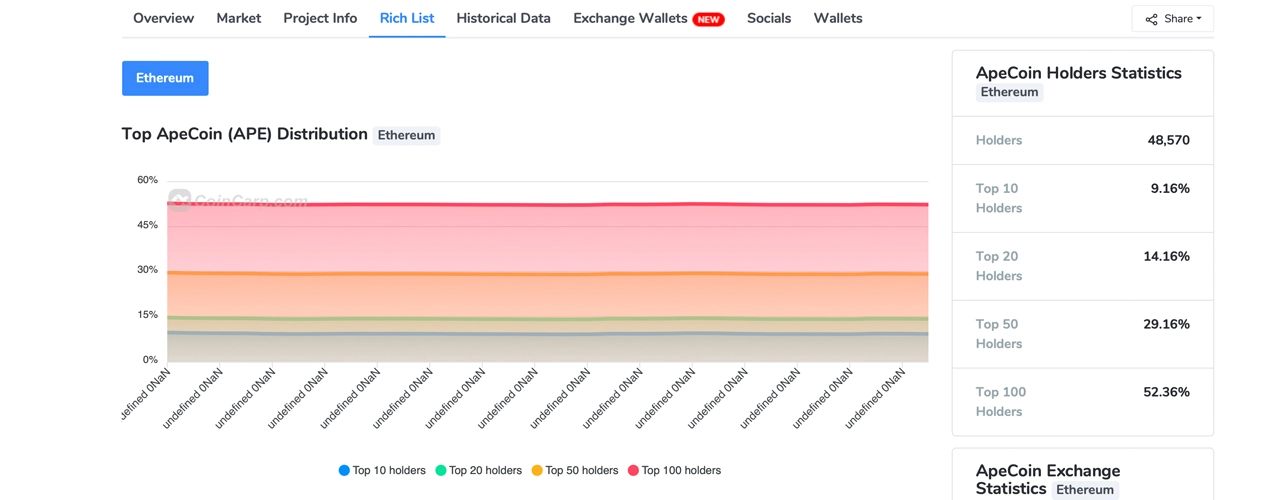Click the red NEW badge
This screenshot has width=1280, height=500.
(709, 19)
